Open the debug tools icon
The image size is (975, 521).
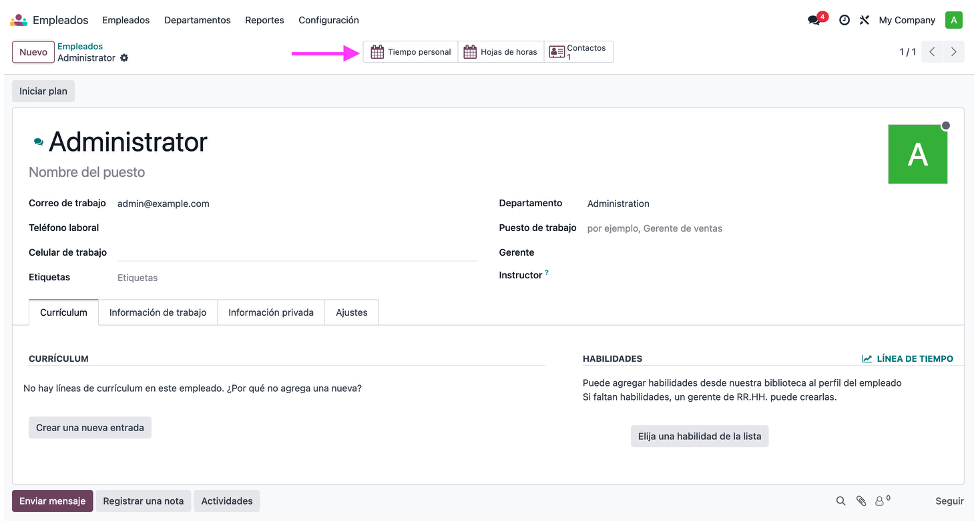pyautogui.click(x=864, y=20)
